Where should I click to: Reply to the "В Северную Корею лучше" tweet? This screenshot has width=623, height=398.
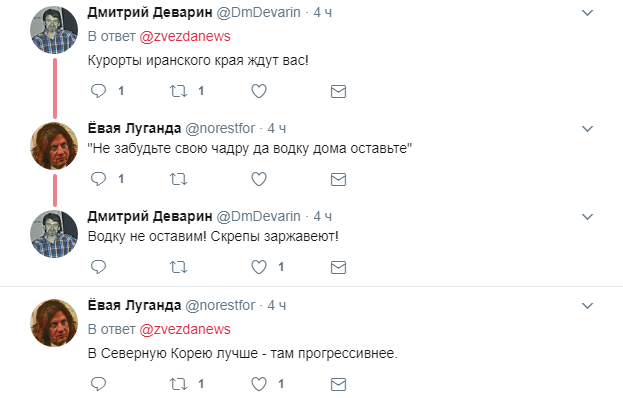point(99,384)
